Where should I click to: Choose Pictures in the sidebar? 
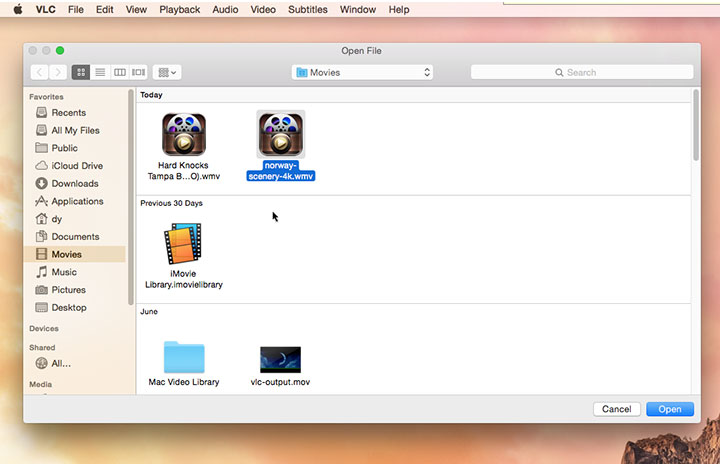(x=68, y=290)
